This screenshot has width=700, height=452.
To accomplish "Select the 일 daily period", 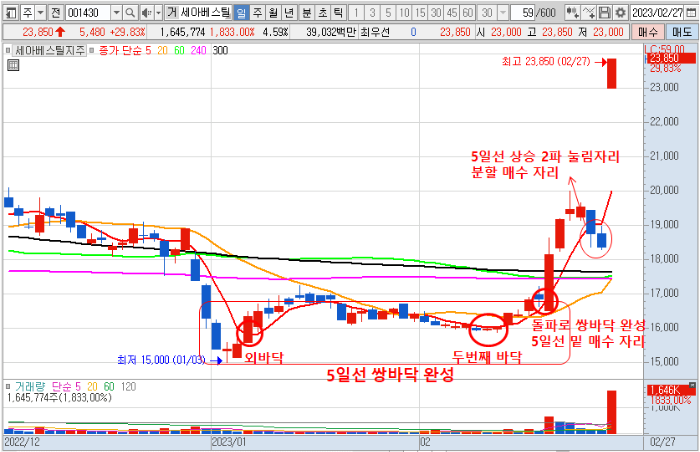I will [x=242, y=13].
